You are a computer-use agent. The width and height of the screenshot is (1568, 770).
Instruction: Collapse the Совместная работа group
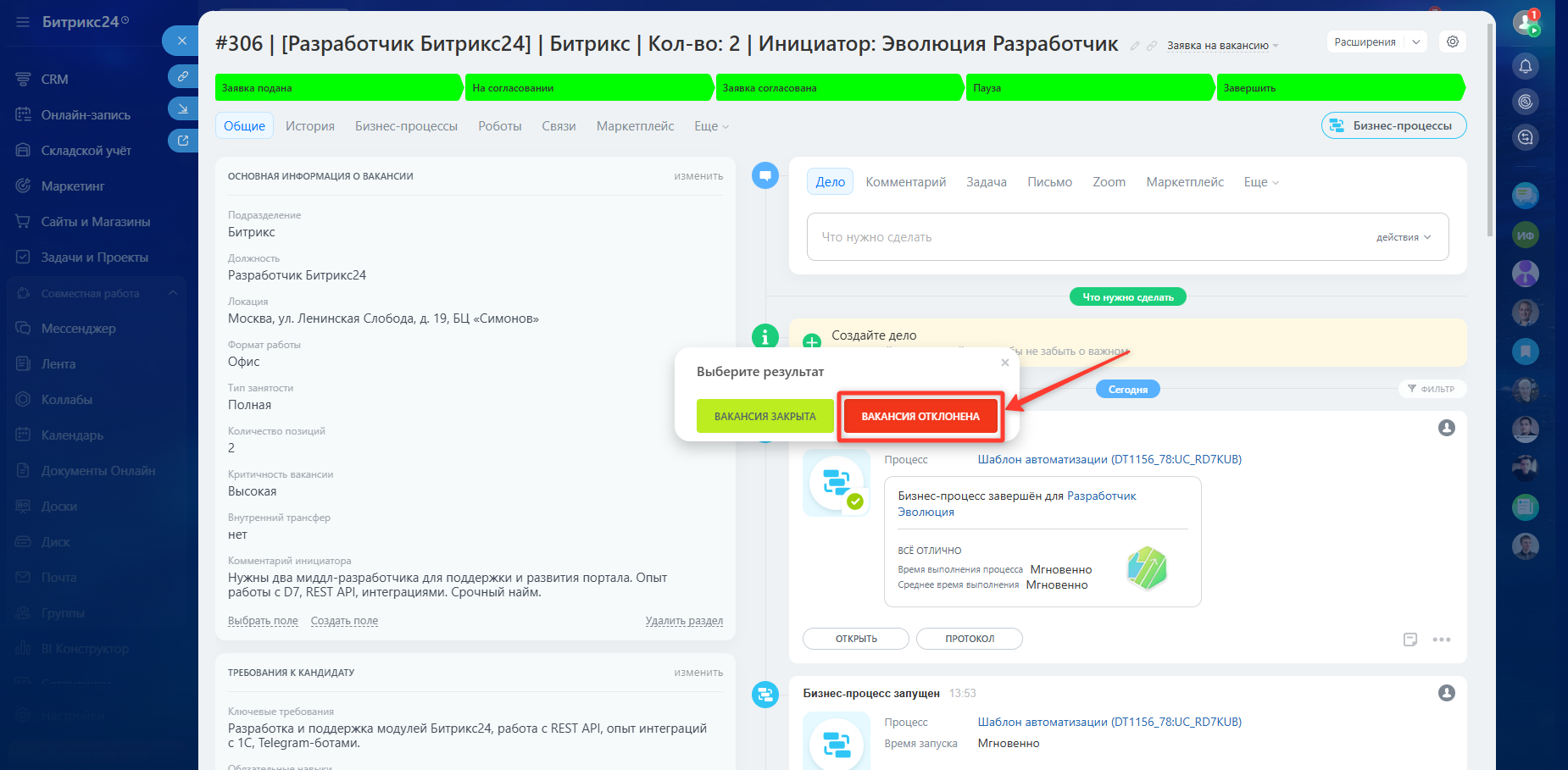pyautogui.click(x=173, y=293)
